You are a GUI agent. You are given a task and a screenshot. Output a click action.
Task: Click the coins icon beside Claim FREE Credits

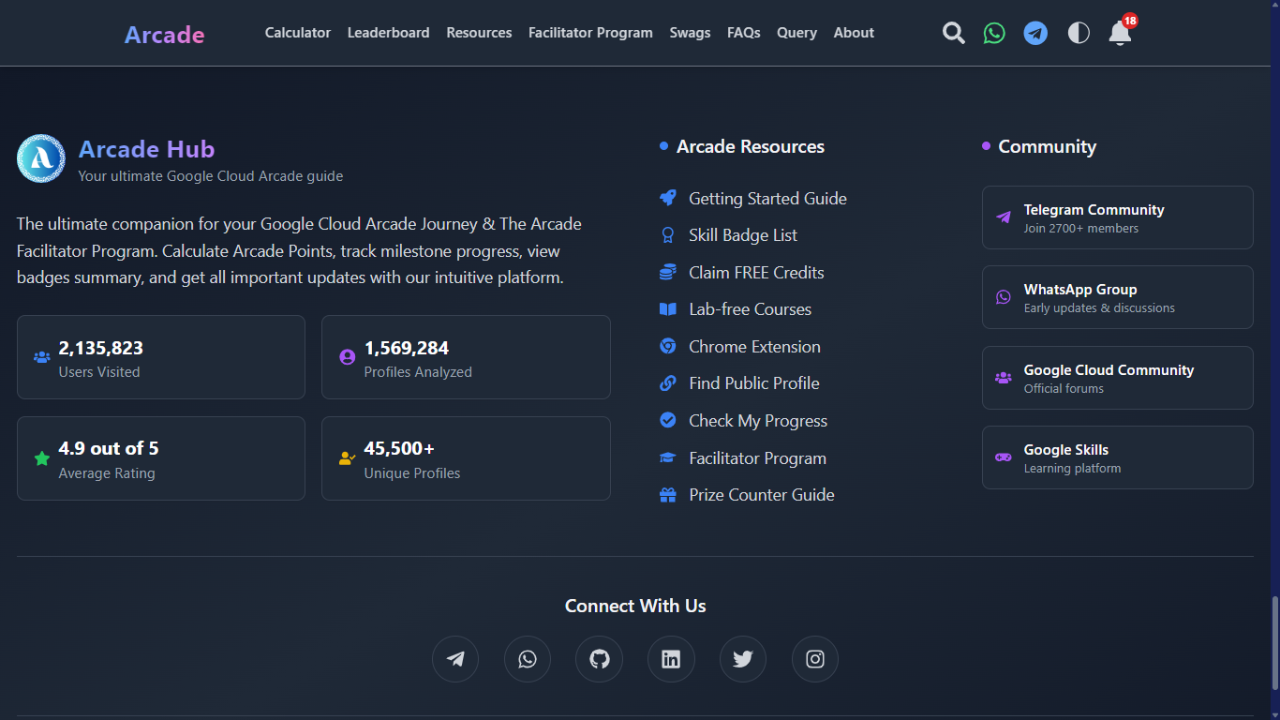[x=668, y=272]
